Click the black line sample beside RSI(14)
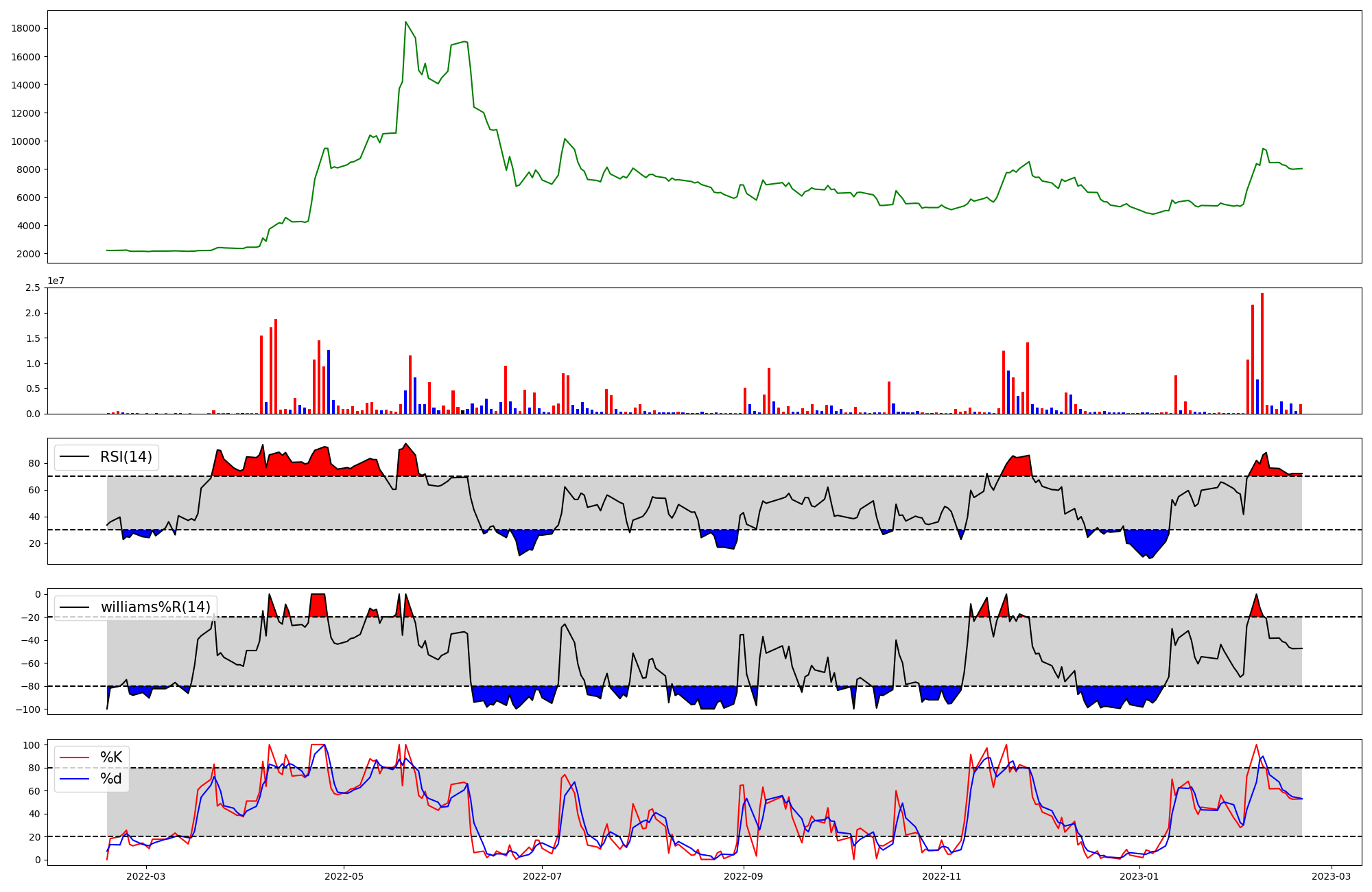This screenshot has width=1372, height=892. [x=75, y=457]
